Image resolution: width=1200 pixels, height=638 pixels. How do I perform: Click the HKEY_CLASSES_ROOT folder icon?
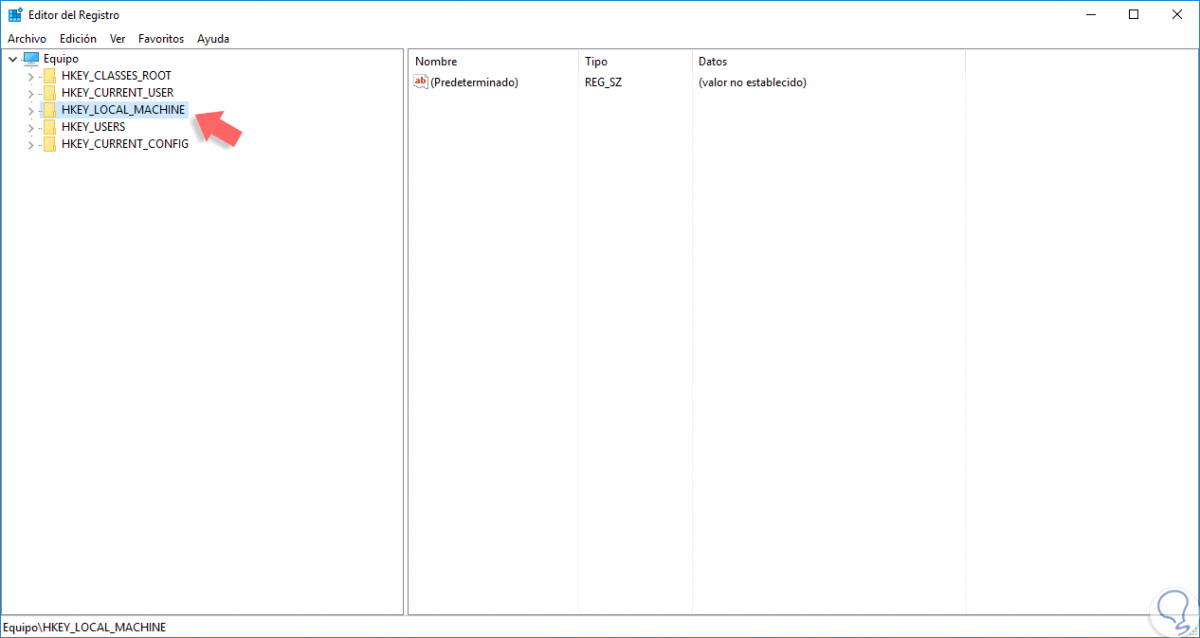click(x=49, y=76)
